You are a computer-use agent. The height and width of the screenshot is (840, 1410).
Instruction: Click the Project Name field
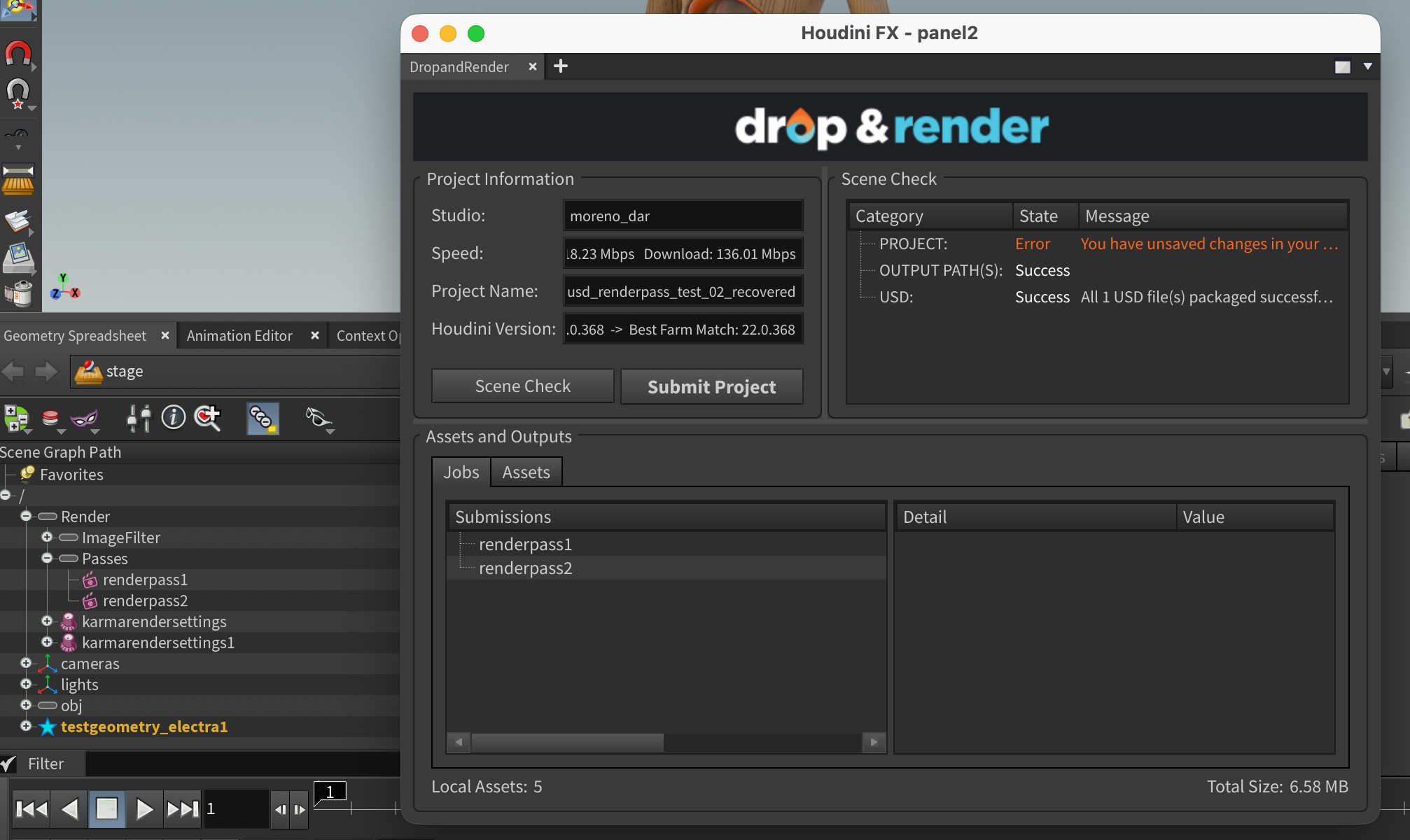(x=683, y=291)
